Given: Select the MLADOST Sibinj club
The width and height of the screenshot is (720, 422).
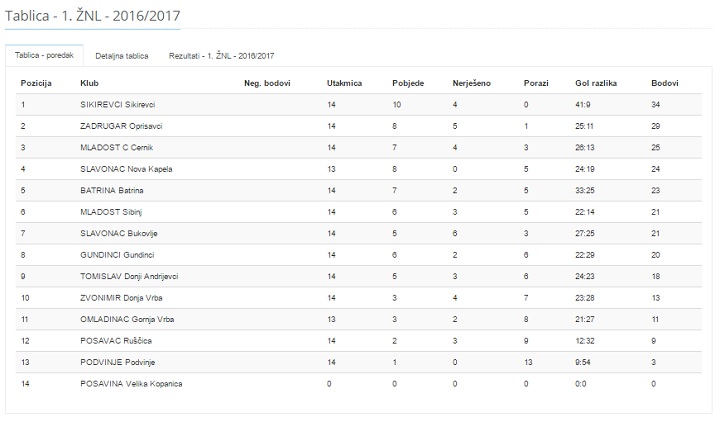Looking at the screenshot, I should tap(111, 212).
